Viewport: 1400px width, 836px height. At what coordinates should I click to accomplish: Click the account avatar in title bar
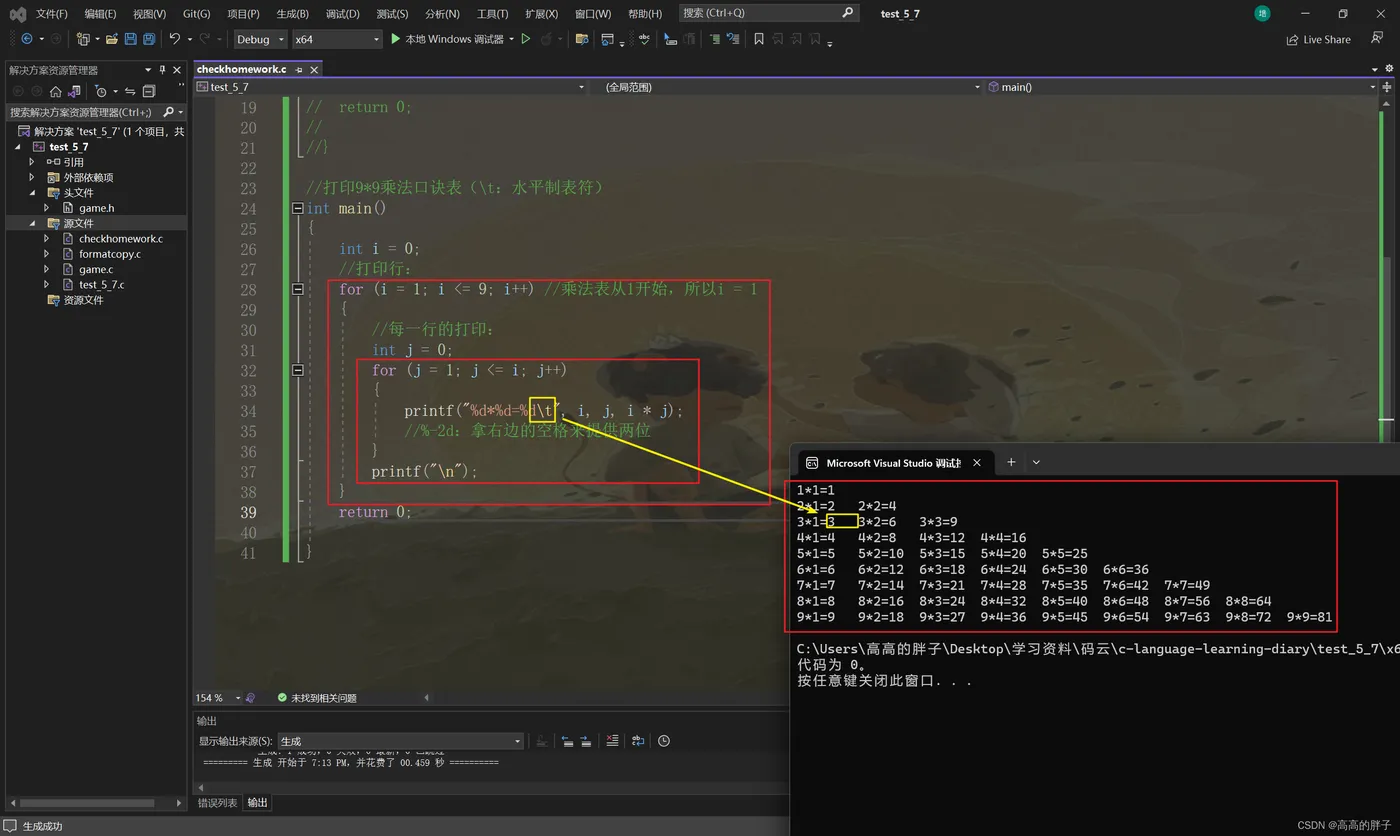[x=1262, y=13]
